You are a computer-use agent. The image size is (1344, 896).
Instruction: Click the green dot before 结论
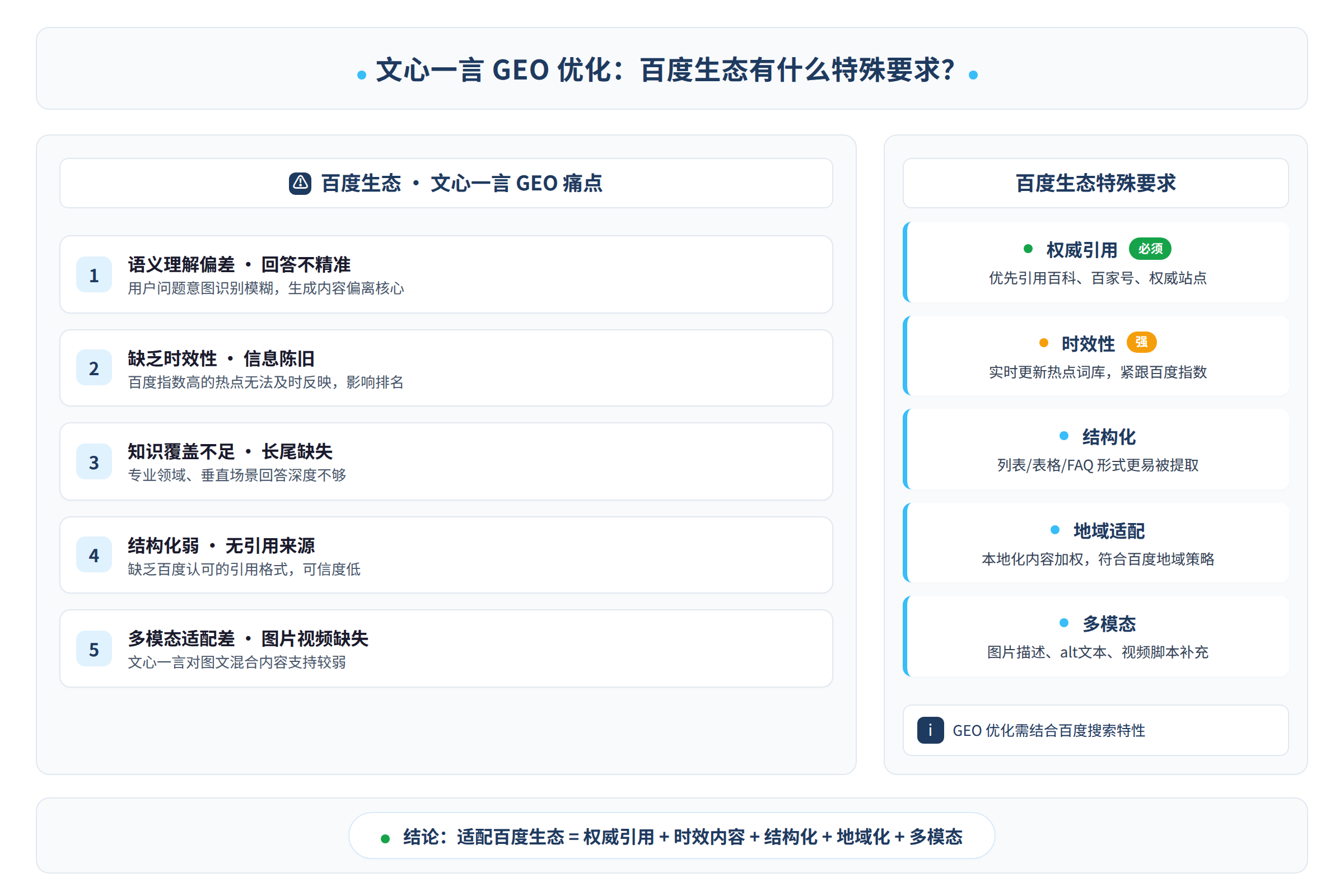click(x=385, y=839)
